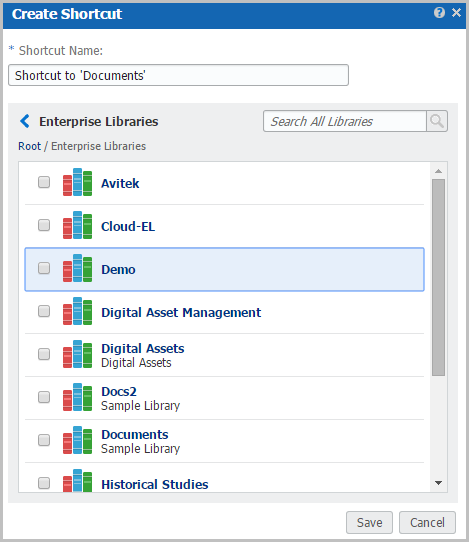Open the Docs2 library

pos(119,392)
